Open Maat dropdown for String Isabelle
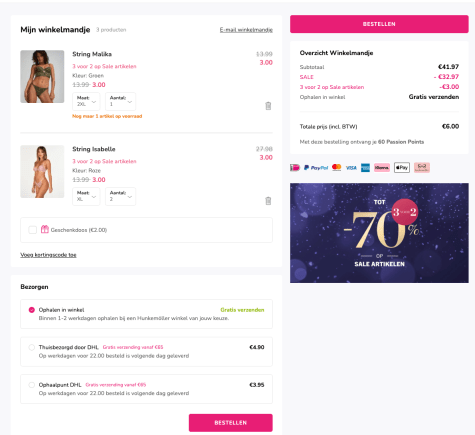The width and height of the screenshot is (475, 435). coord(86,196)
